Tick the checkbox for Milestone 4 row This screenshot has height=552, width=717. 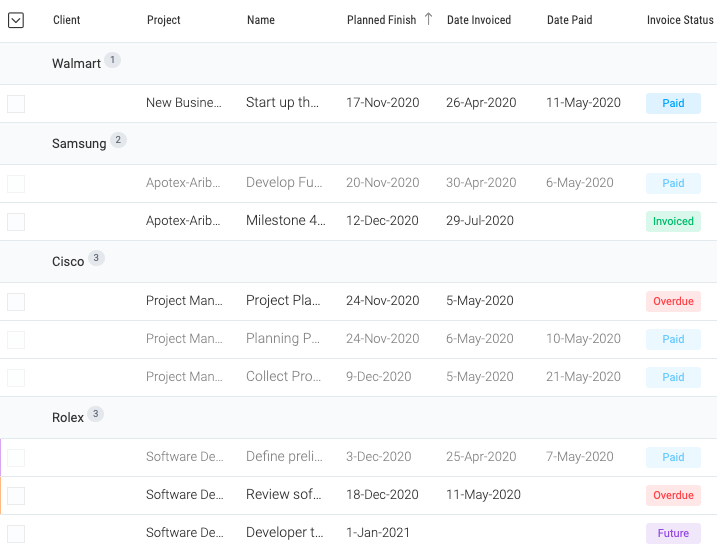(x=16, y=222)
